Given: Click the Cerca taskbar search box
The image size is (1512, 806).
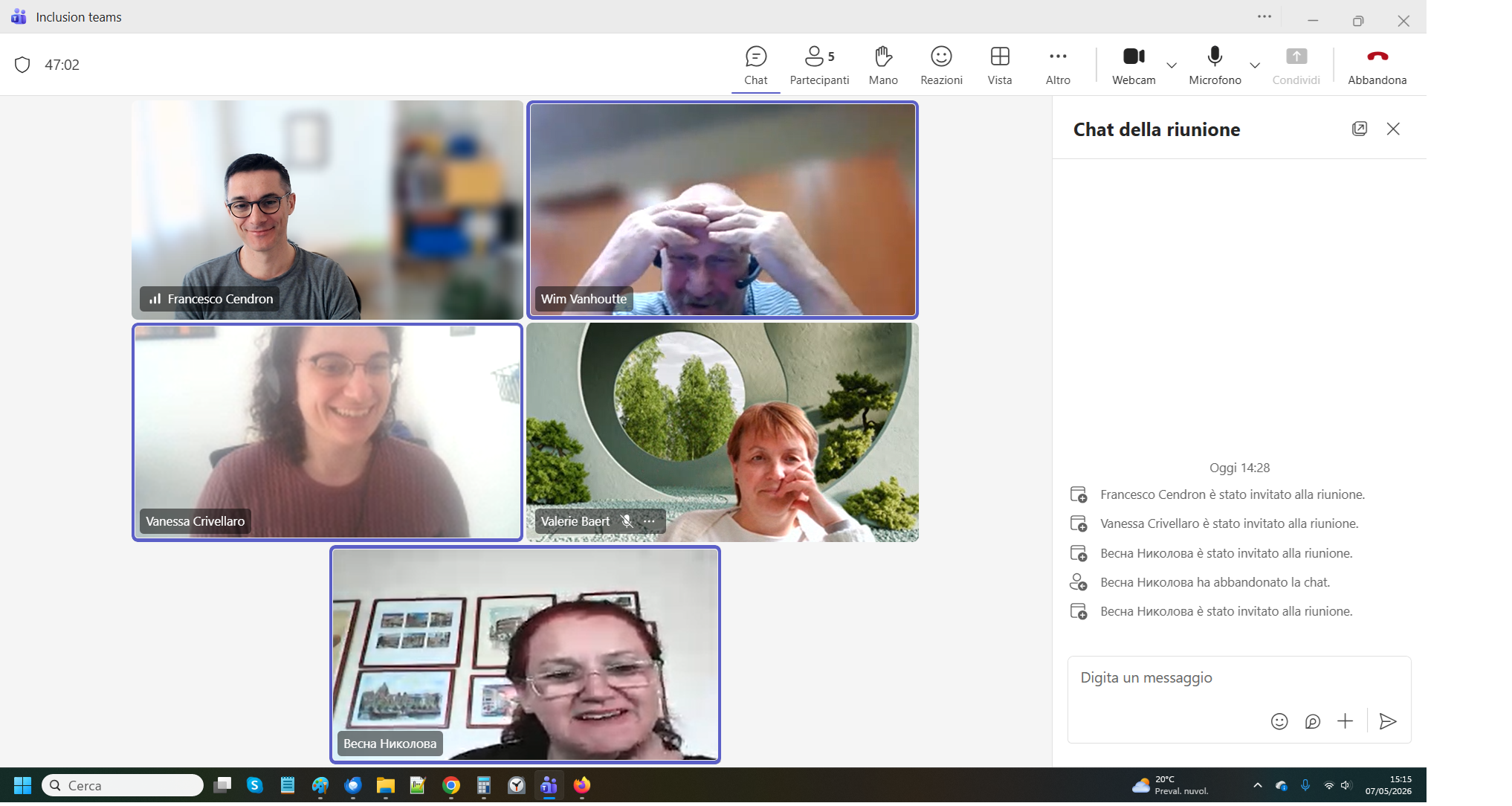Looking at the screenshot, I should pyautogui.click(x=123, y=785).
